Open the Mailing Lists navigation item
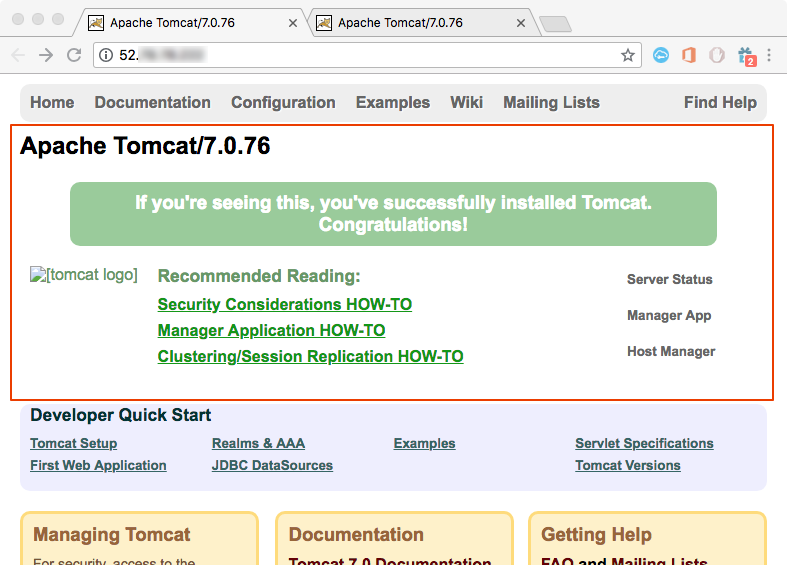787x565 pixels. coord(552,102)
